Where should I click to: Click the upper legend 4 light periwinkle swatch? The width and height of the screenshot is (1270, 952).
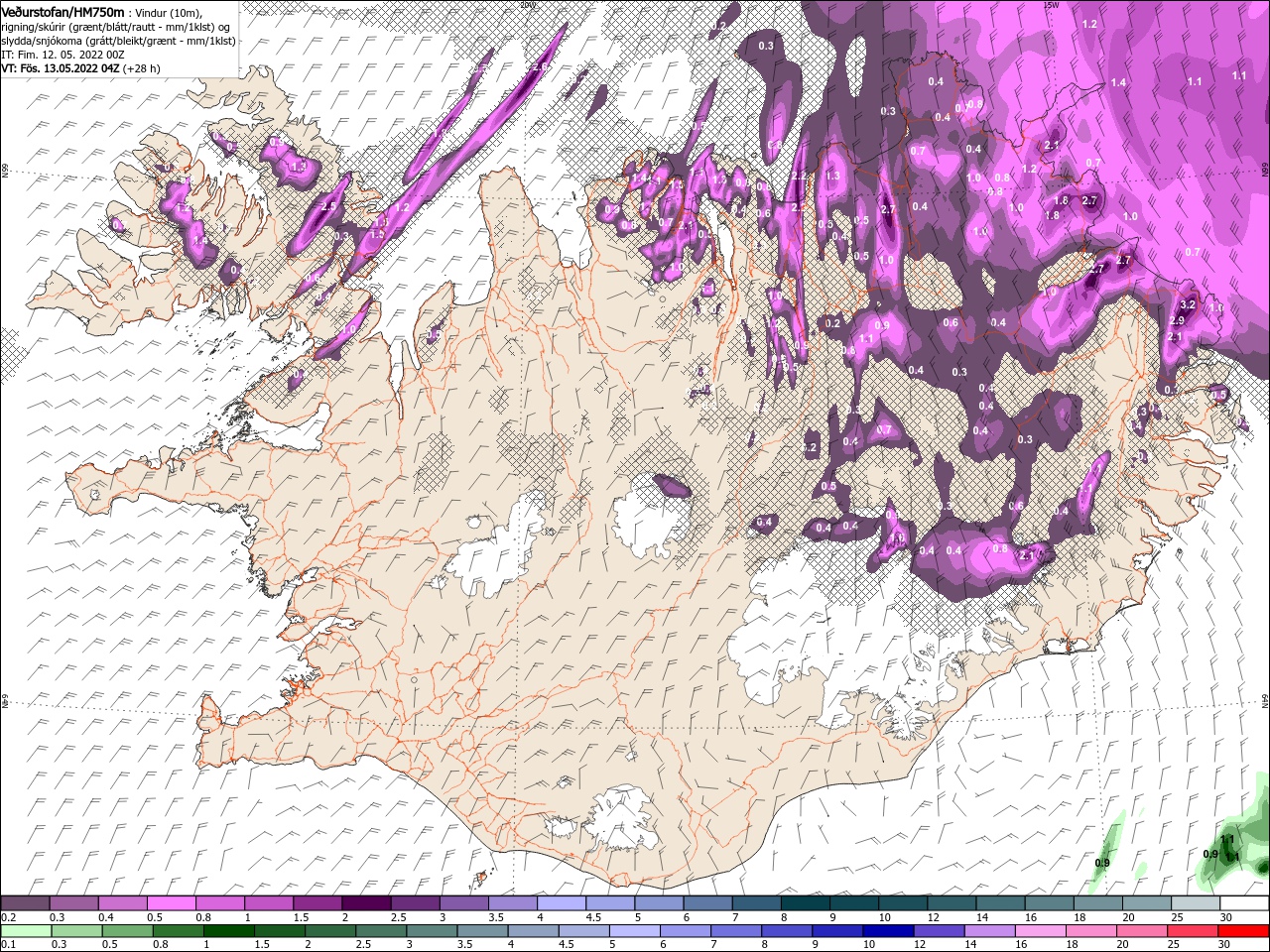[560, 903]
